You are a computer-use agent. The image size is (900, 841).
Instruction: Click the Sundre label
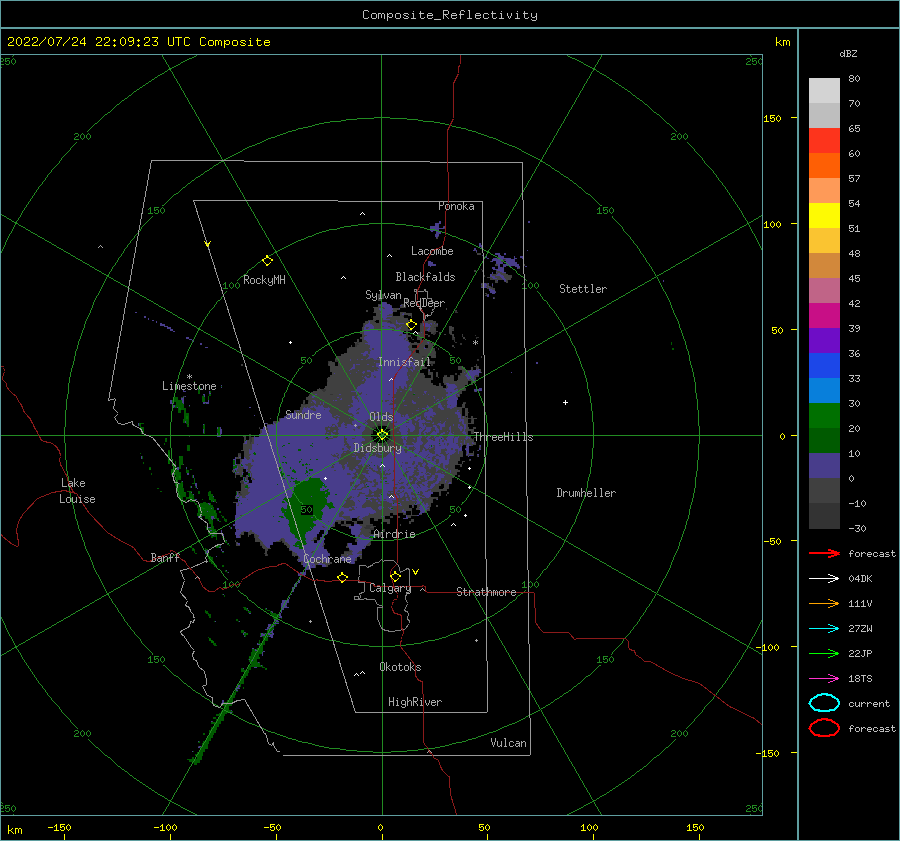tap(303, 414)
